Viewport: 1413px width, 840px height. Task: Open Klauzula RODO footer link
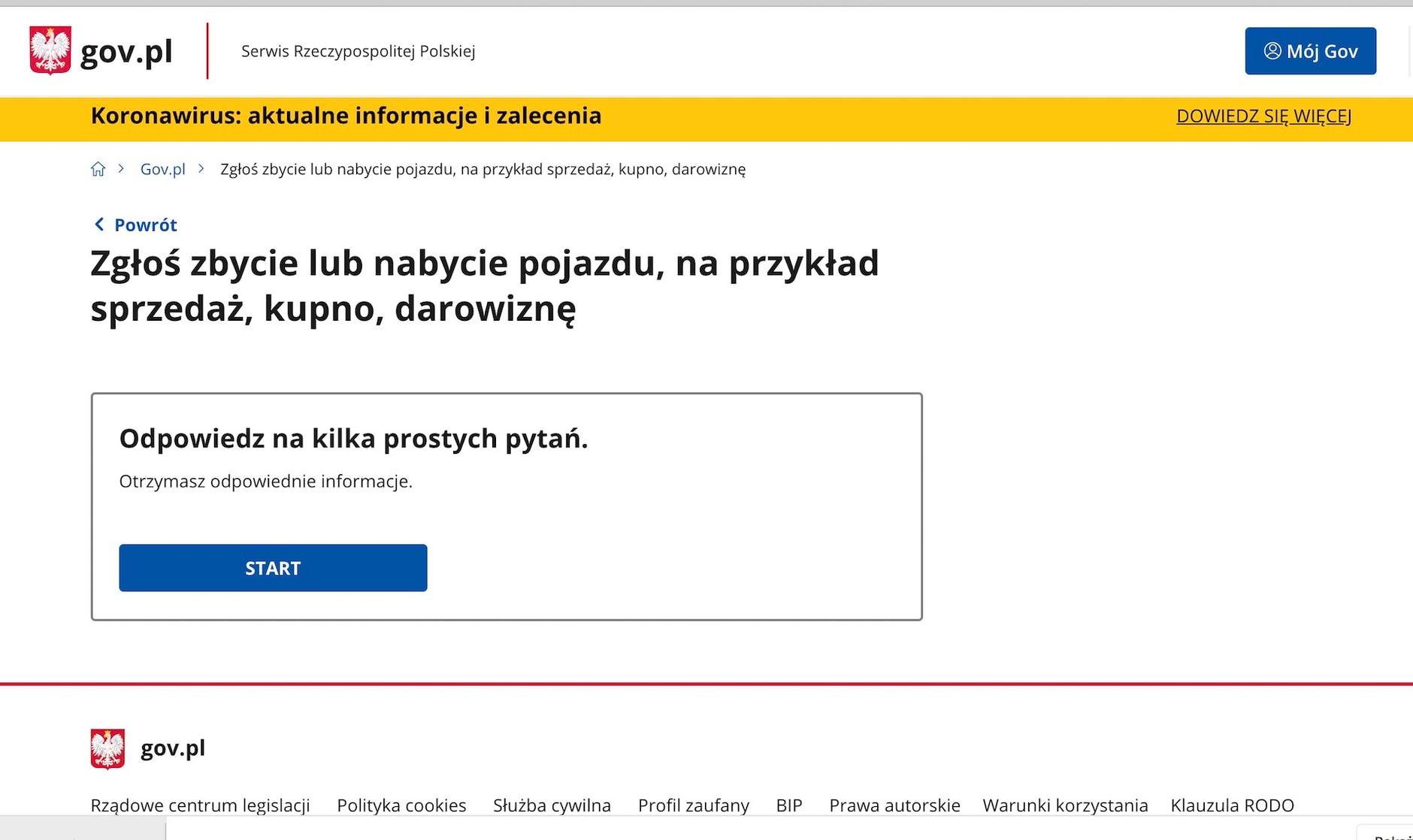(1232, 805)
